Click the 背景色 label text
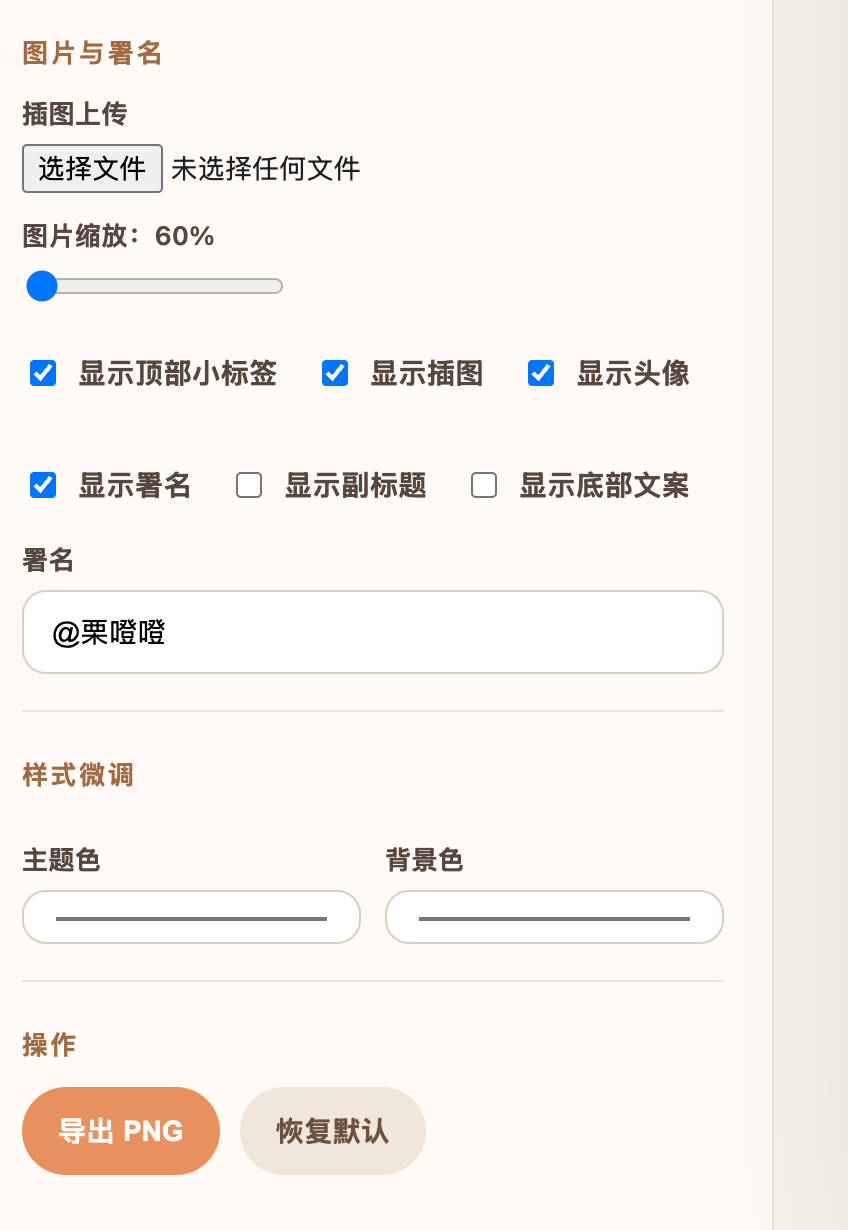The height and width of the screenshot is (1230, 848). [x=424, y=860]
